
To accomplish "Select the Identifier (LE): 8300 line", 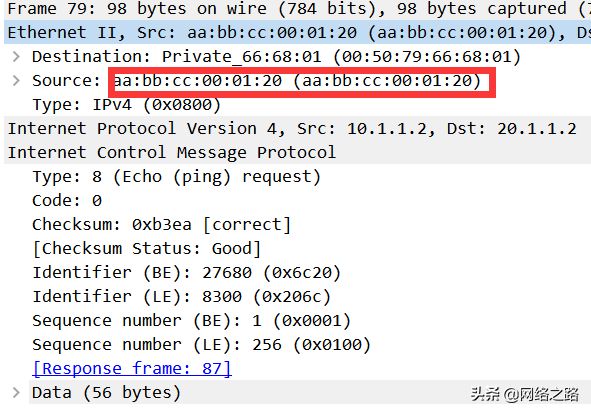I will tap(182, 297).
